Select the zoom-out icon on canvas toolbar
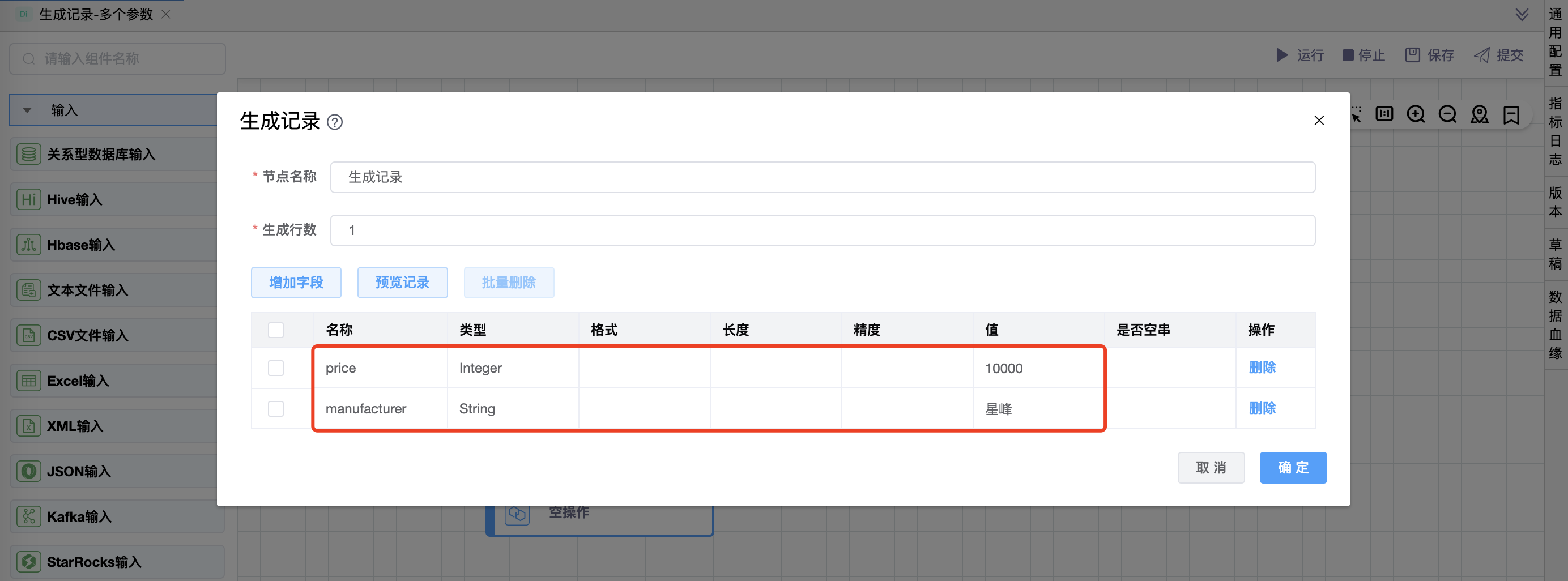The image size is (1568, 581). 1448,114
